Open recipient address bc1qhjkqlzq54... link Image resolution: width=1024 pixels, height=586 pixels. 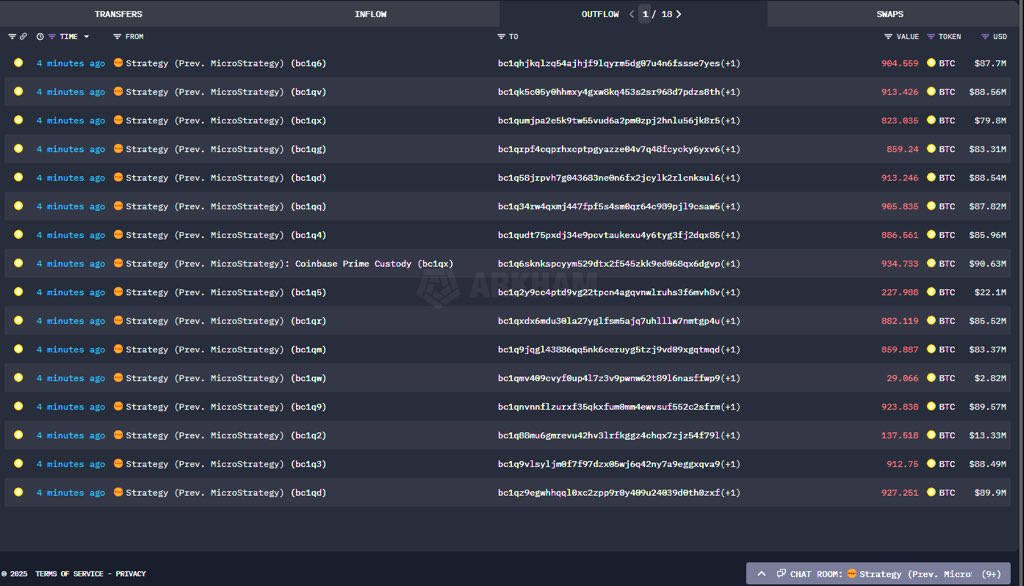(x=609, y=63)
